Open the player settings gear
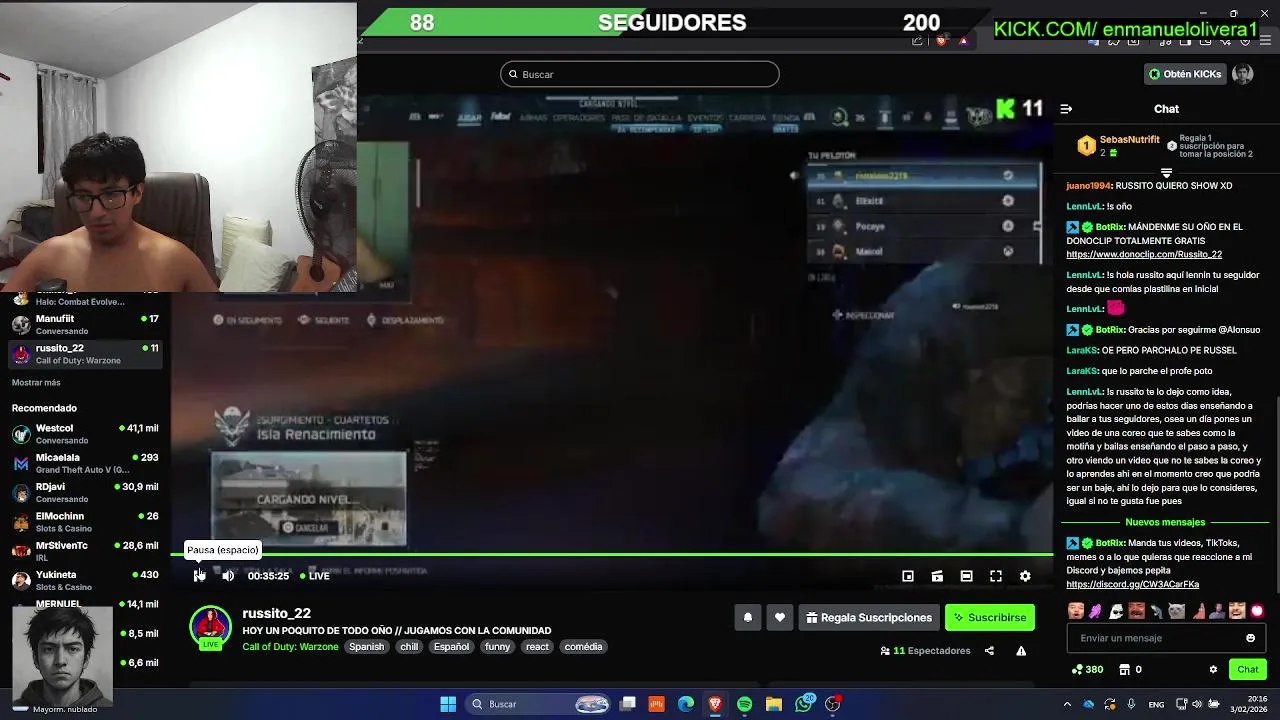The height and width of the screenshot is (720, 1280). (1025, 576)
